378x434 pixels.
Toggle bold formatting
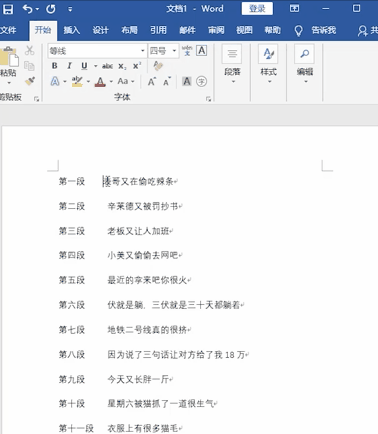pos(55,66)
